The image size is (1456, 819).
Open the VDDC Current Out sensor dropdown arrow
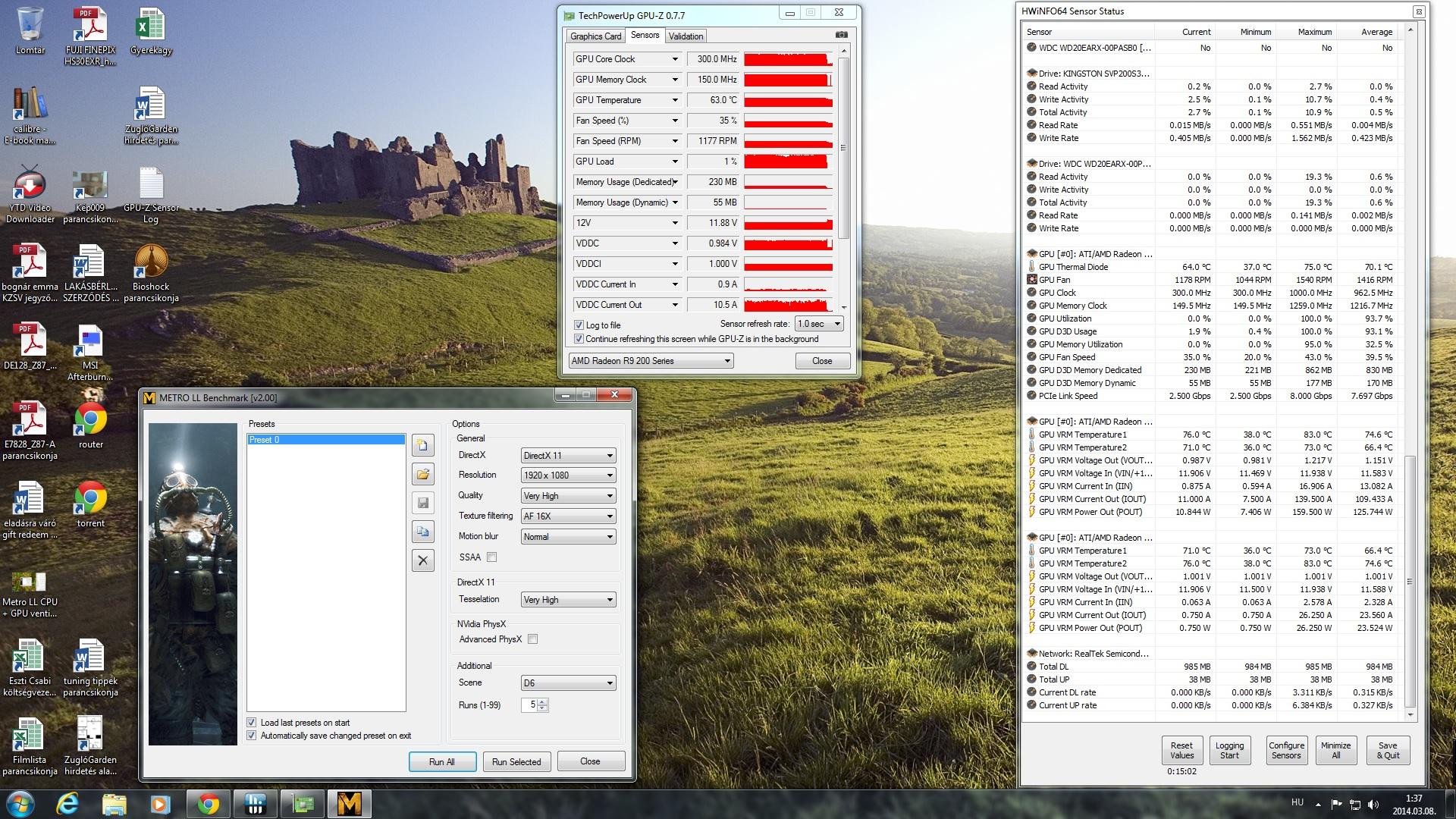coord(674,305)
